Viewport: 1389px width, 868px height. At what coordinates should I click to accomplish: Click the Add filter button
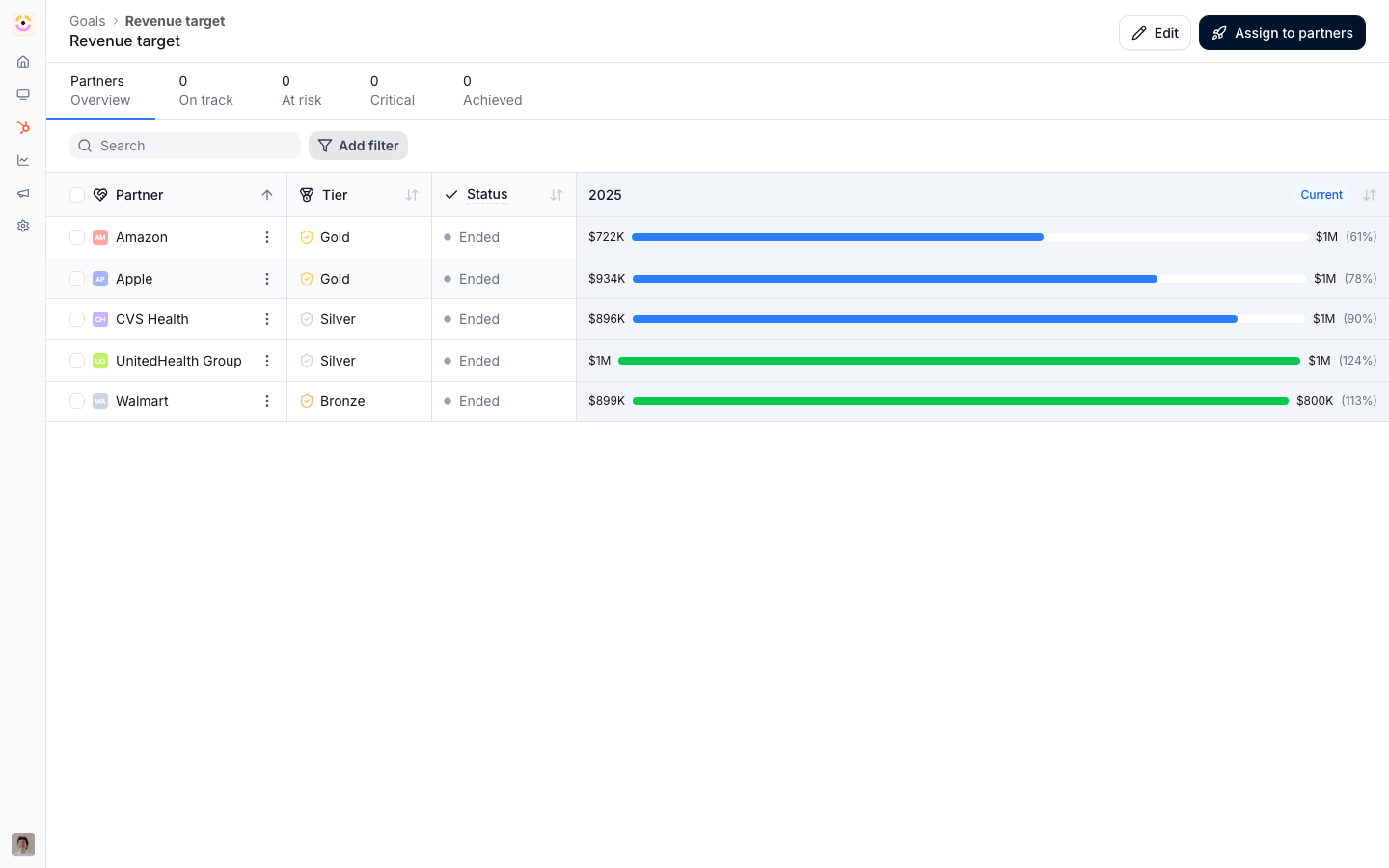[358, 146]
